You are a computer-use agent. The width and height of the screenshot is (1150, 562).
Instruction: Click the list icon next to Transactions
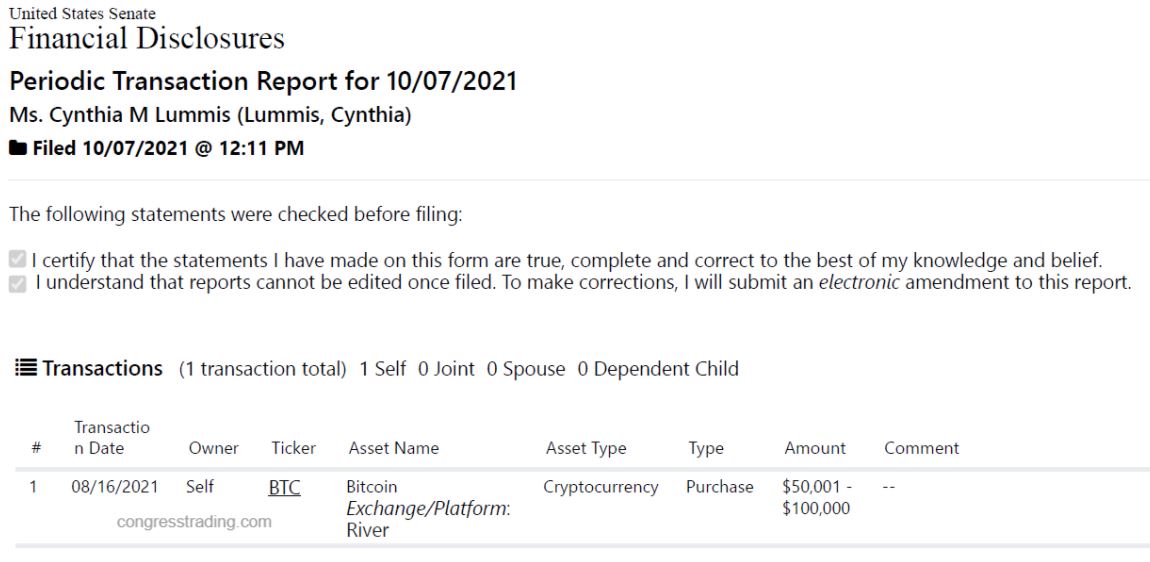point(26,368)
